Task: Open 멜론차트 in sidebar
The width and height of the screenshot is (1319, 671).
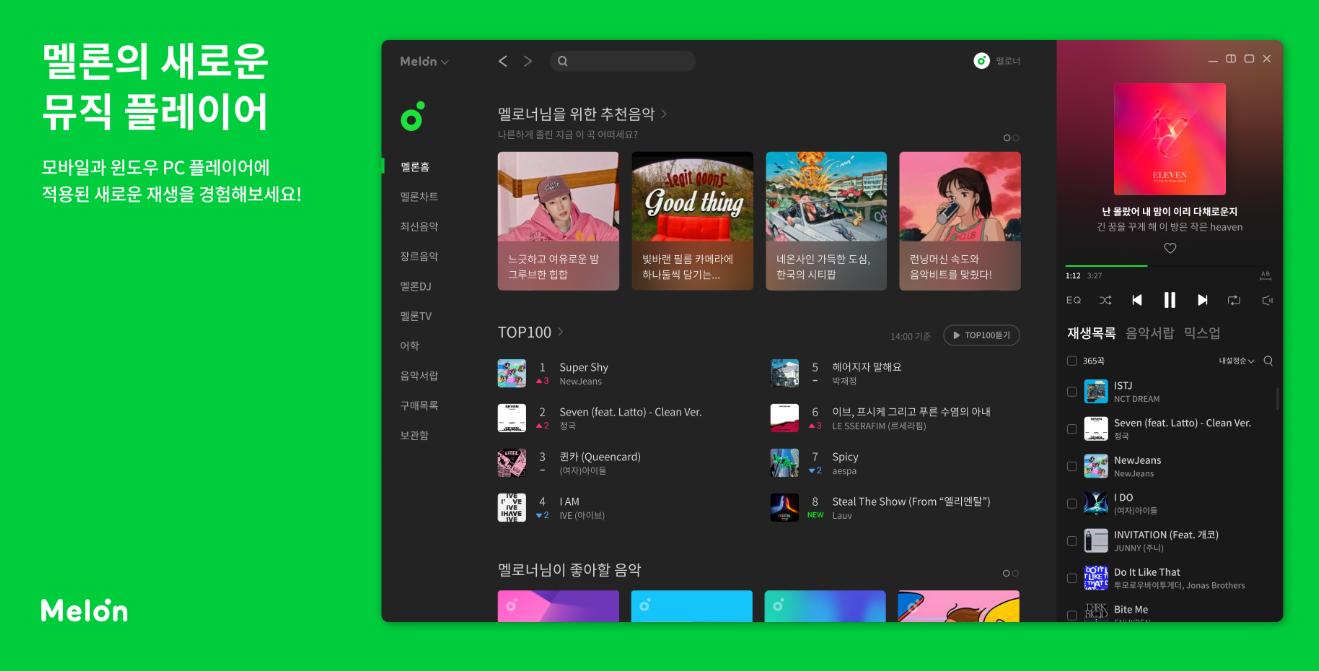Action: 419,197
